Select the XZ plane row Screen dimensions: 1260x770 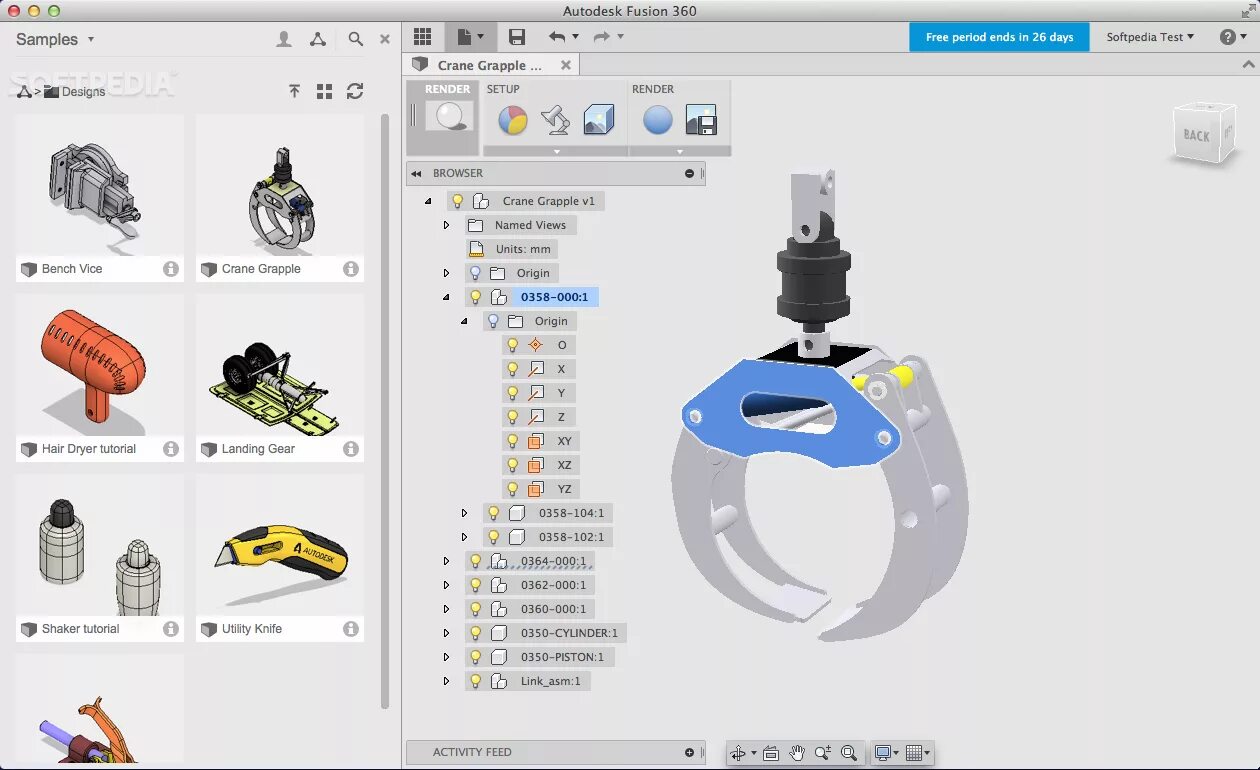(x=540, y=465)
